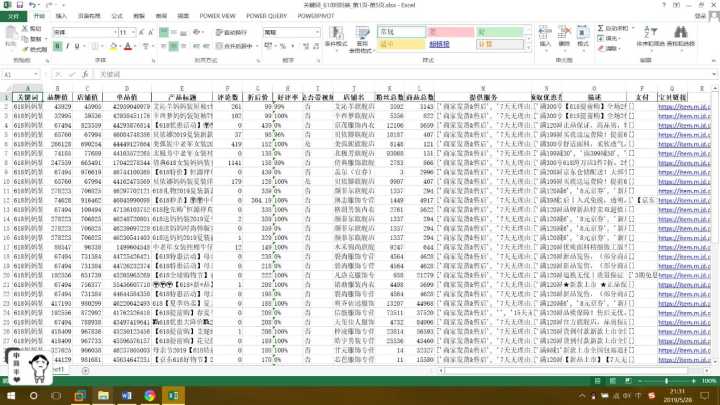Image resolution: width=720 pixels, height=405 pixels.
Task: Expand fill color dropdown arrow
Action: point(120,46)
